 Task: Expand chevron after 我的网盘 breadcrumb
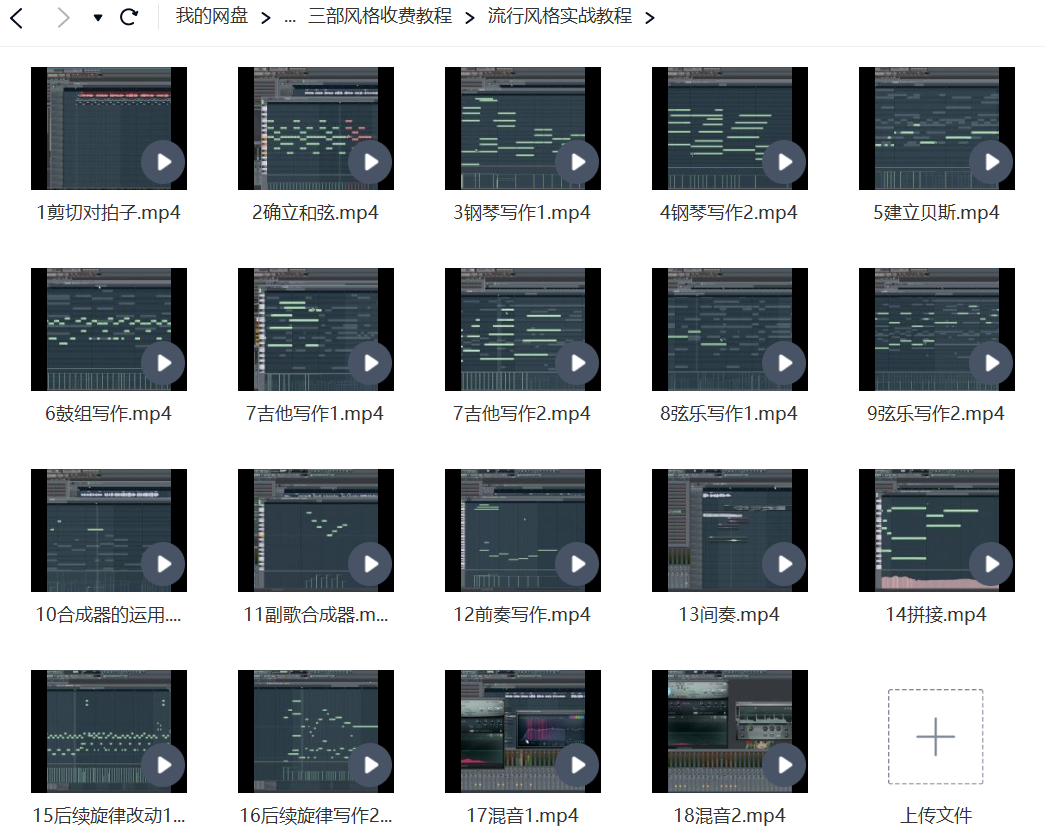tap(265, 17)
